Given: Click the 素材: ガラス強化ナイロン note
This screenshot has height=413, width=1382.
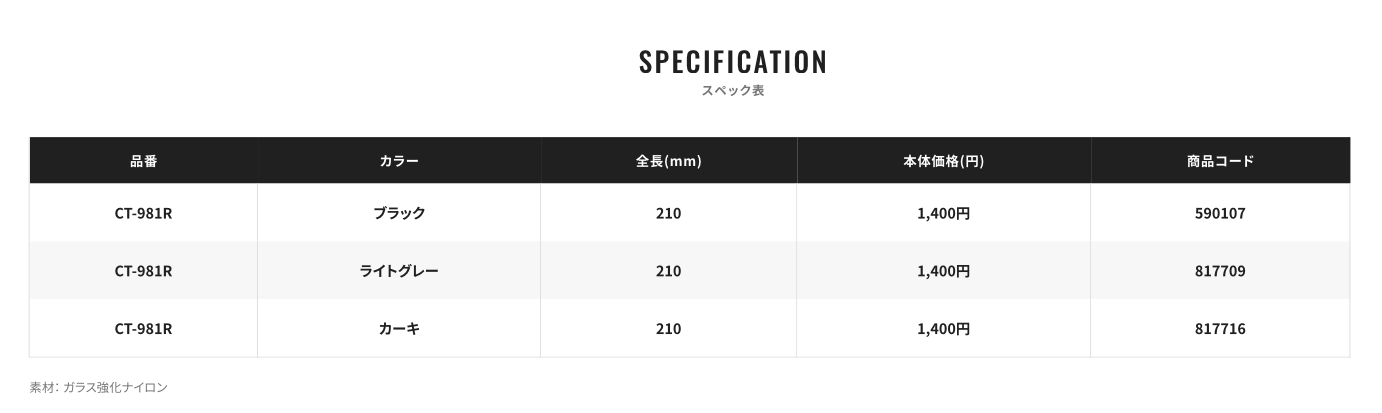Looking at the screenshot, I should click(99, 387).
